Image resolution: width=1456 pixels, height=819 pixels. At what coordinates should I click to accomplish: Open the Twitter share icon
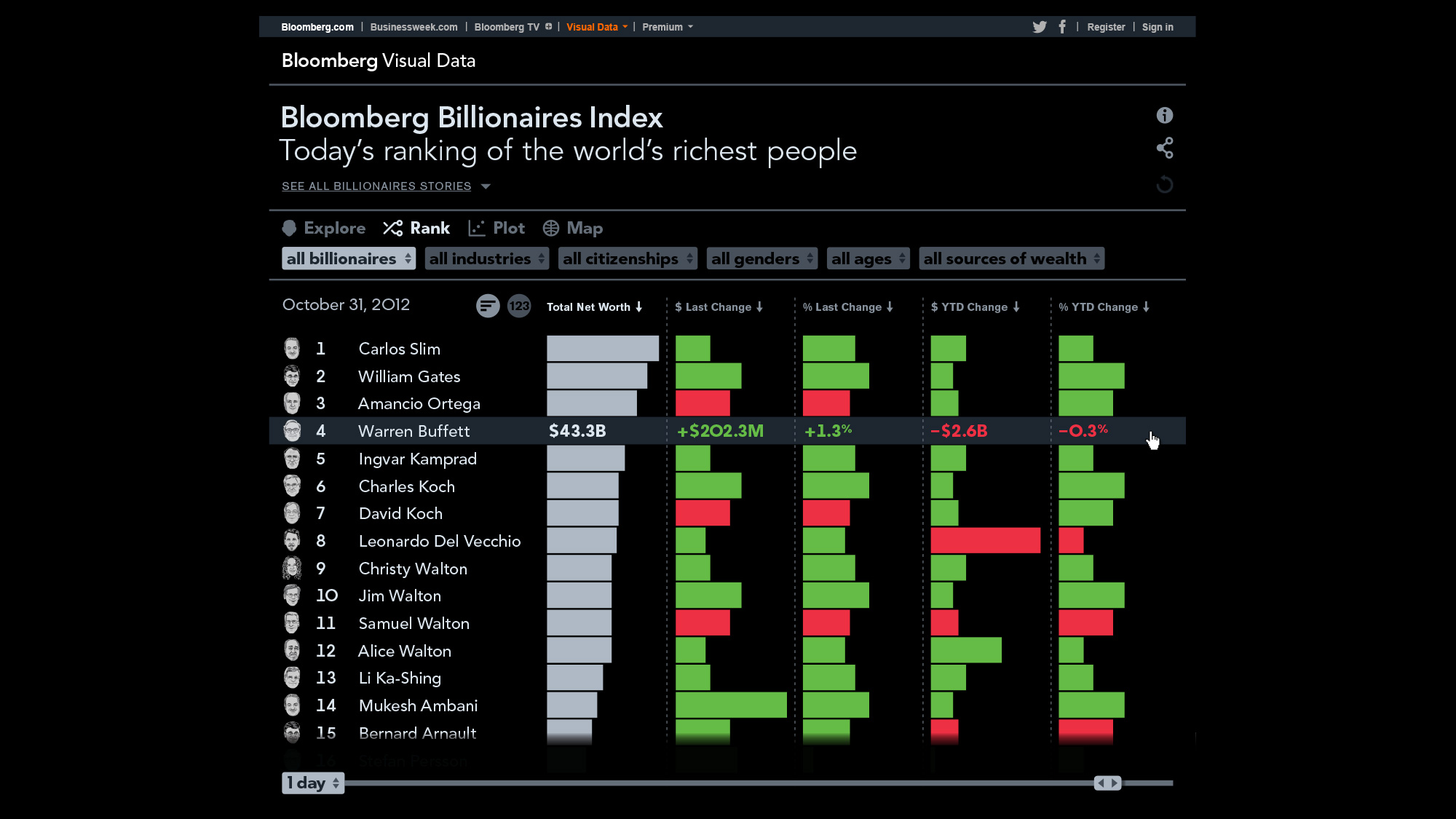point(1040,27)
